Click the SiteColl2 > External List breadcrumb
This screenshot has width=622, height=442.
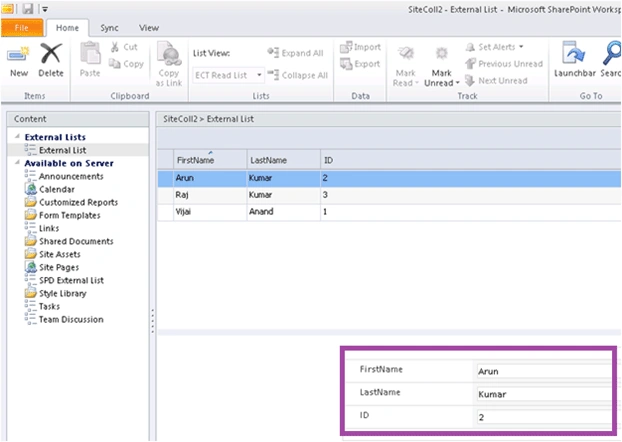(x=208, y=119)
